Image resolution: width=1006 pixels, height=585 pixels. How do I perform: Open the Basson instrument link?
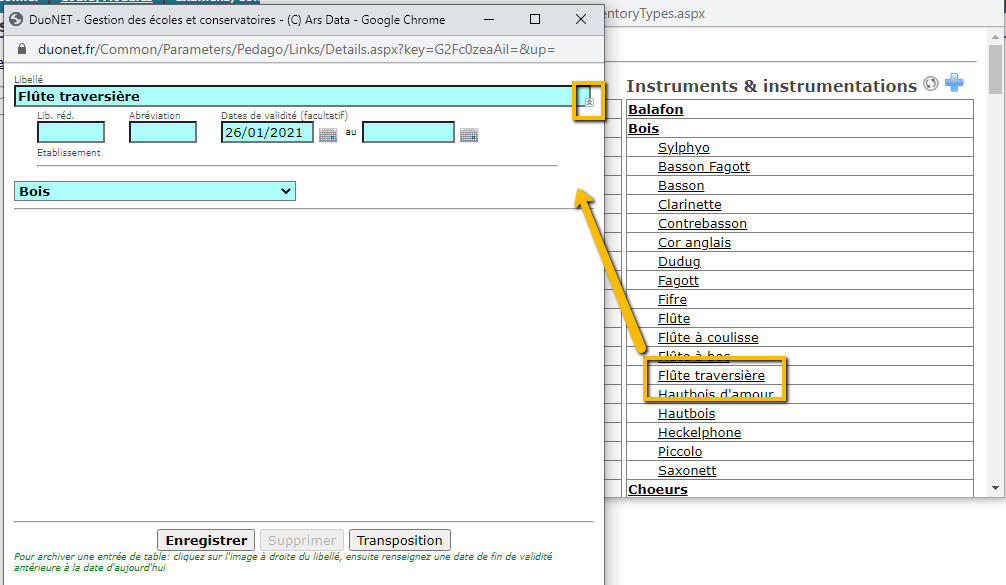[681, 185]
